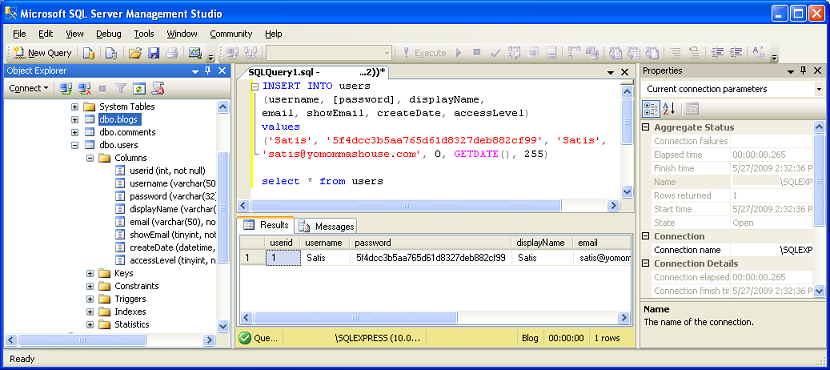Click the Increase Indent icon

point(736,53)
